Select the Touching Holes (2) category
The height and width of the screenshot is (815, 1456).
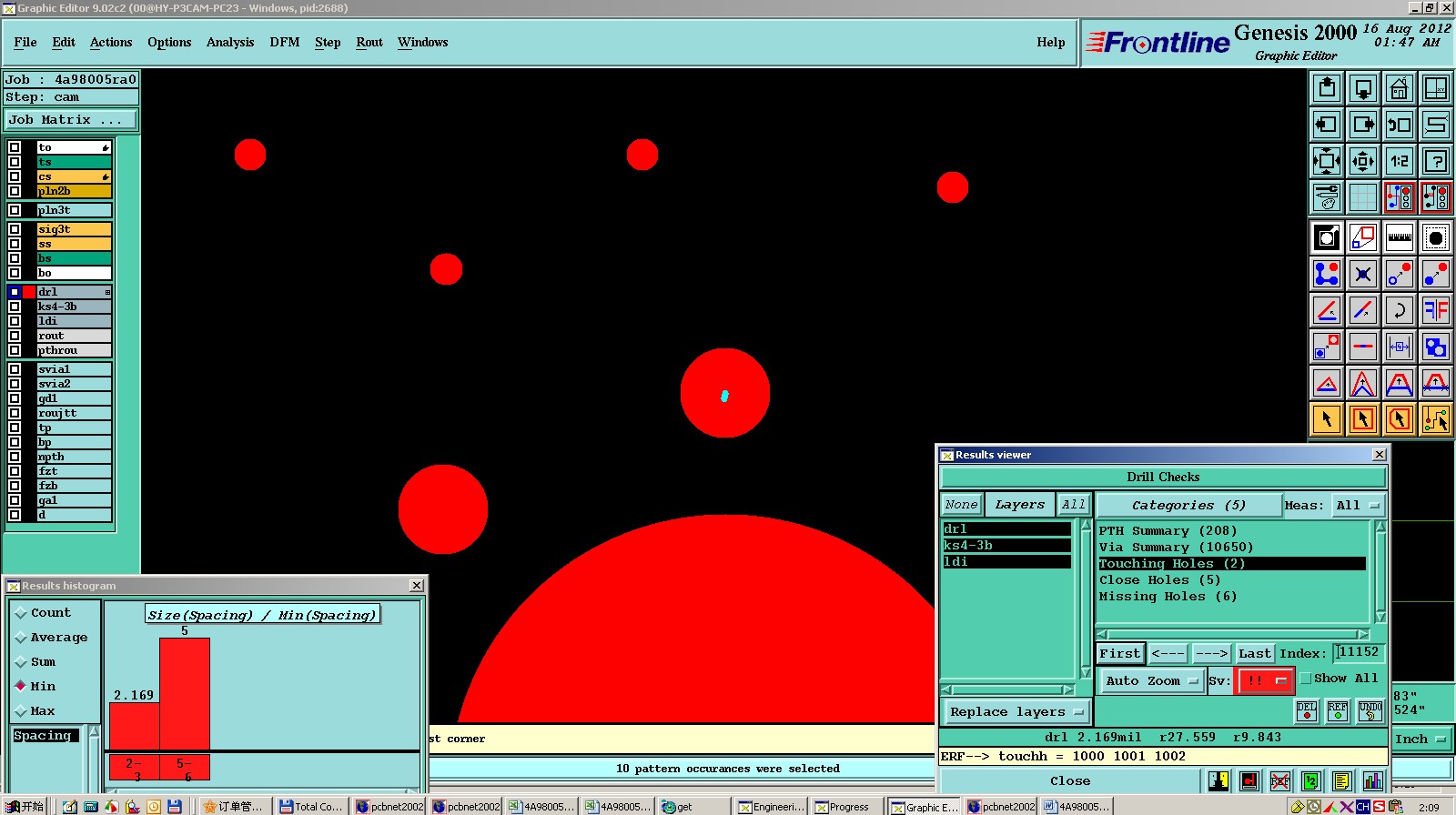pyautogui.click(x=1232, y=564)
